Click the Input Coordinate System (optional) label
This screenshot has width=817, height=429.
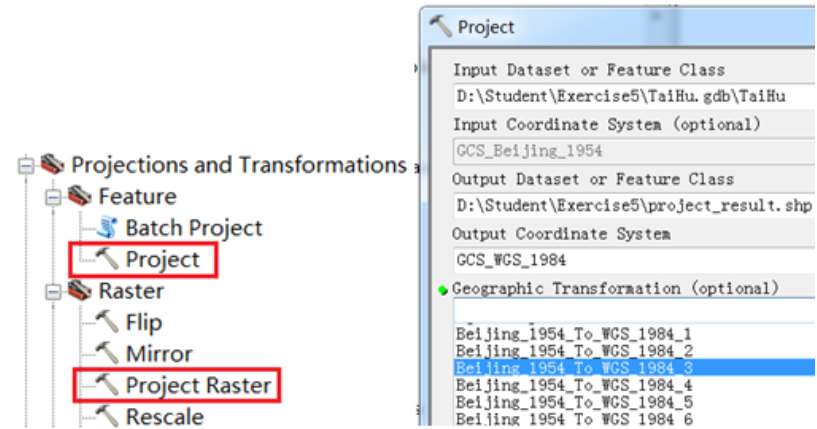coord(607,125)
